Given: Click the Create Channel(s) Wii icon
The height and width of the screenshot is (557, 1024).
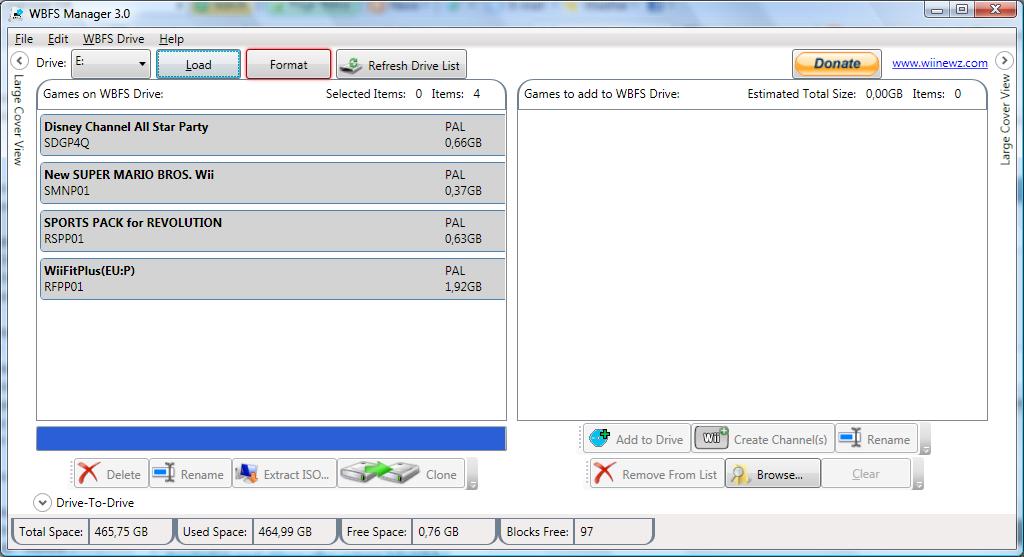Looking at the screenshot, I should click(712, 438).
